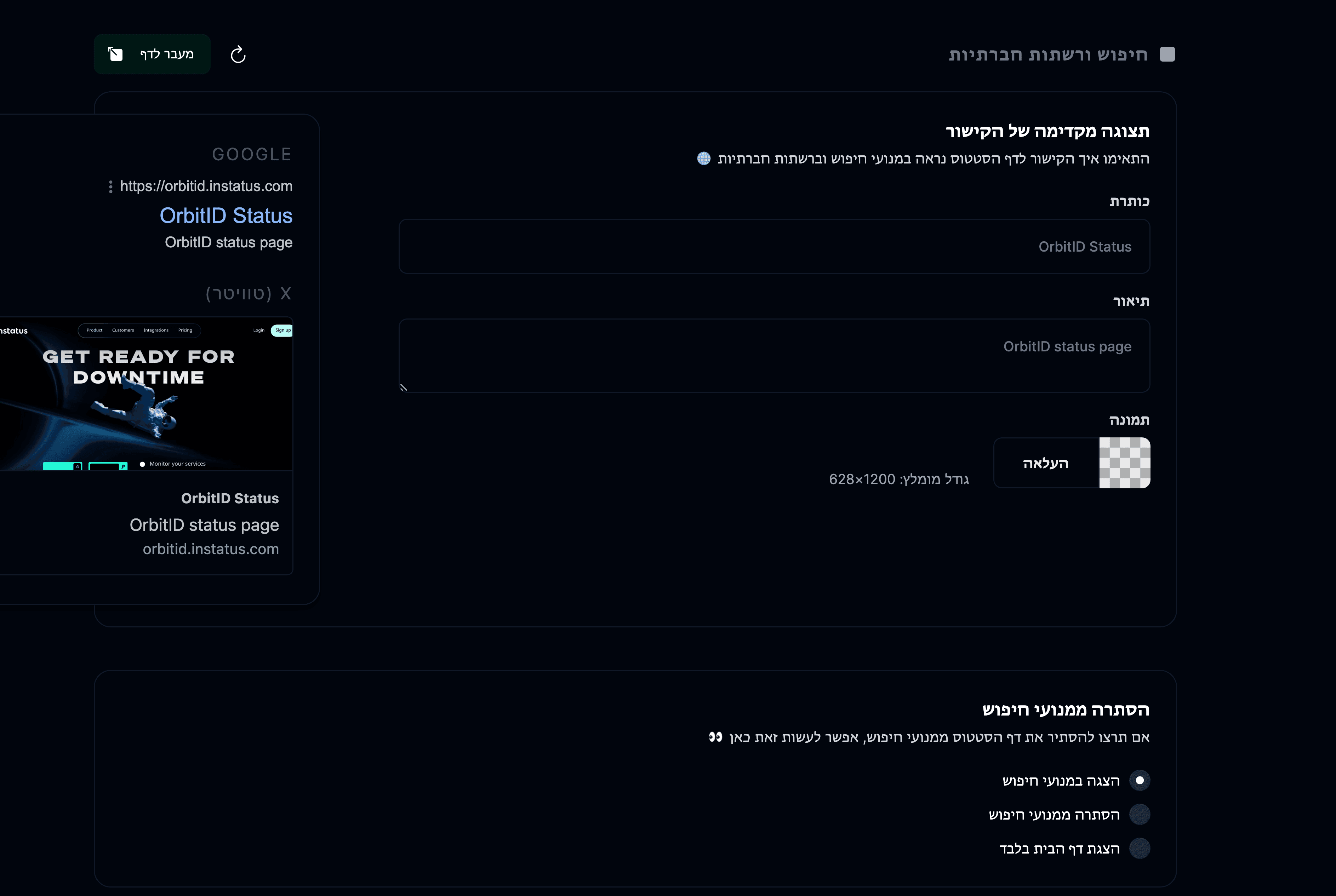This screenshot has height=896, width=1336.
Task: Click the 'הסתרה ממנועי חיפוש' section heading
Action: (x=1066, y=710)
